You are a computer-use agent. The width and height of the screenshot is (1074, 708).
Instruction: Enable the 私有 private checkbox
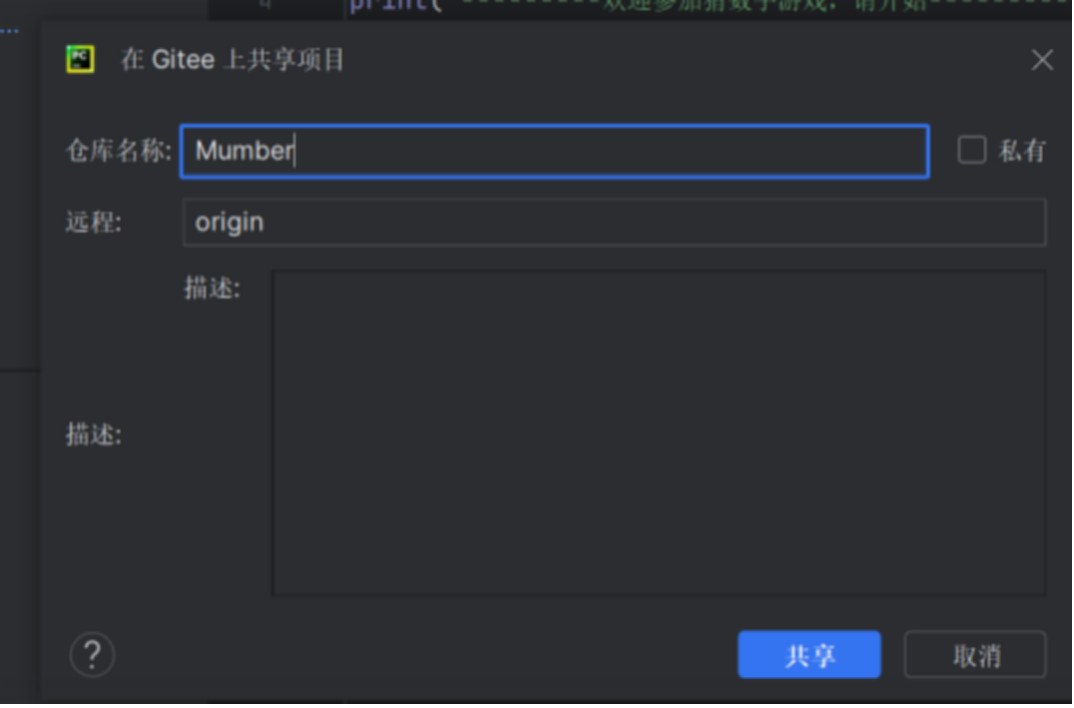pyautogui.click(x=971, y=150)
